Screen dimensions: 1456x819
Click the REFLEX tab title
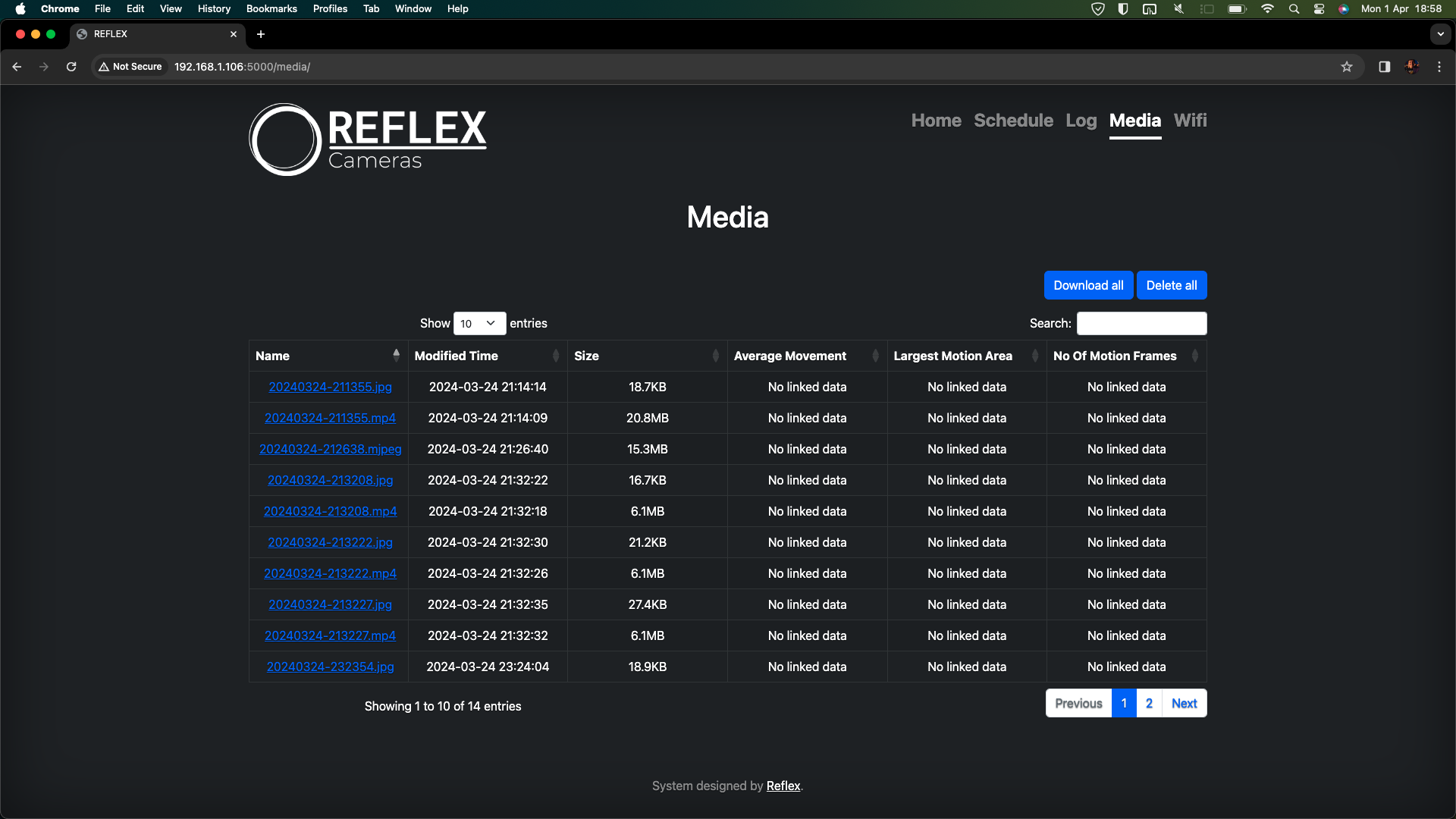pyautogui.click(x=111, y=34)
